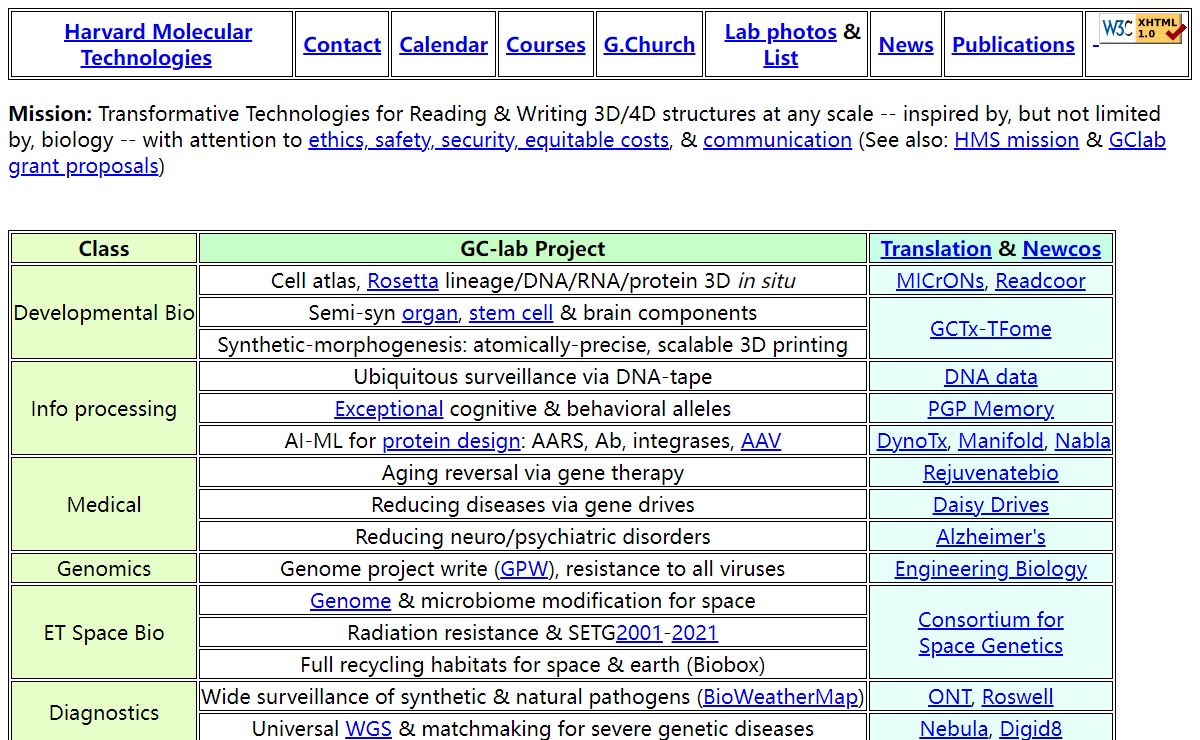Screen dimensions: 1200x740
Task: Select the Diagnostics class cell
Action: 104,712
